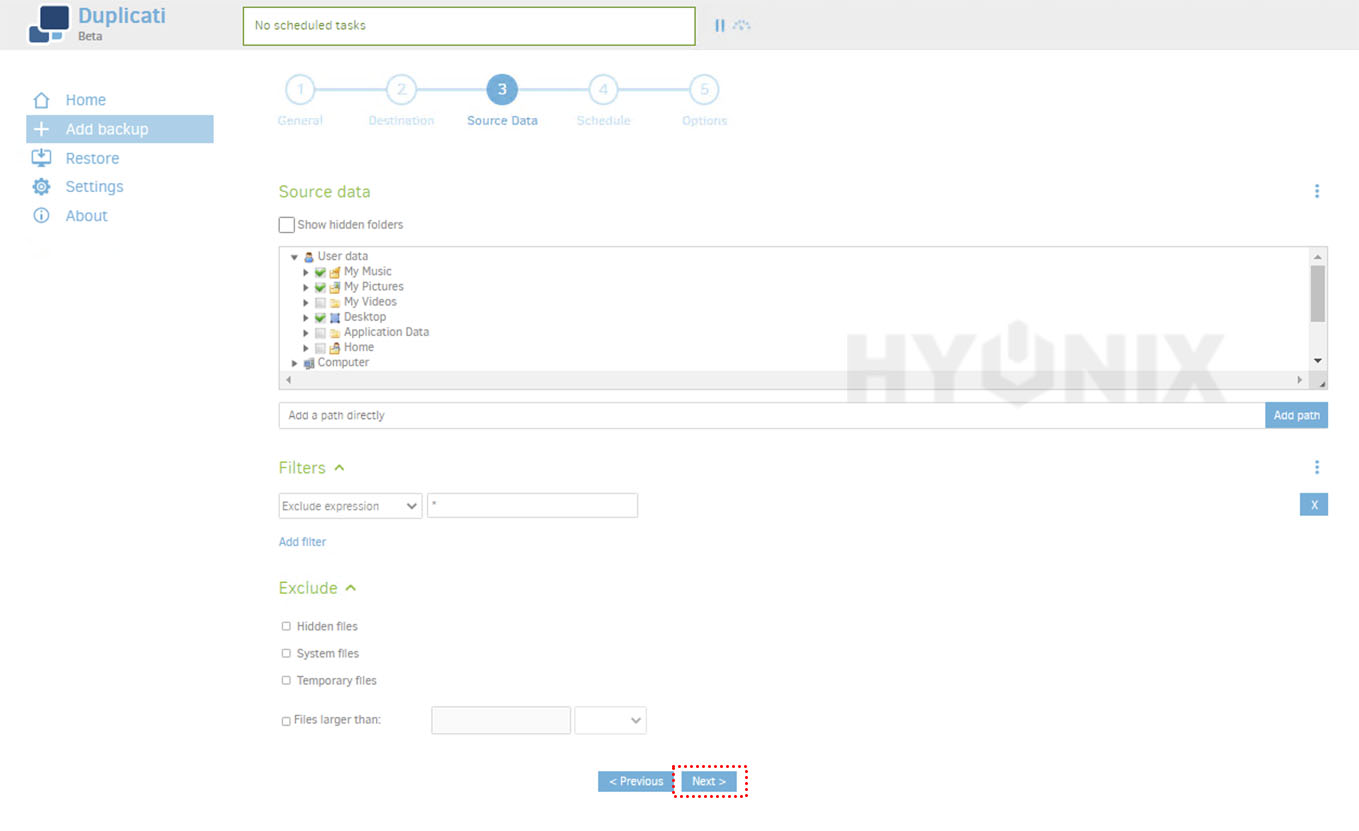Collapse the Exclude section
The image size is (1359, 831).
(348, 587)
